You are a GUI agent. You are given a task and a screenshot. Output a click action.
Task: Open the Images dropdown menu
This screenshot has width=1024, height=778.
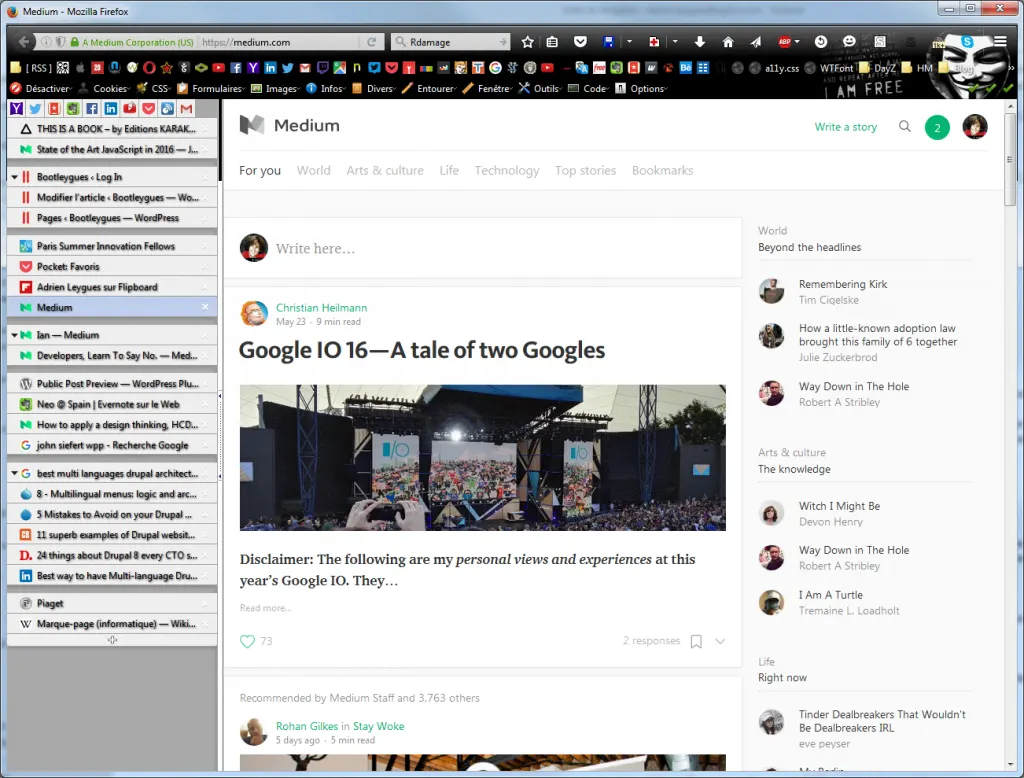[x=275, y=88]
